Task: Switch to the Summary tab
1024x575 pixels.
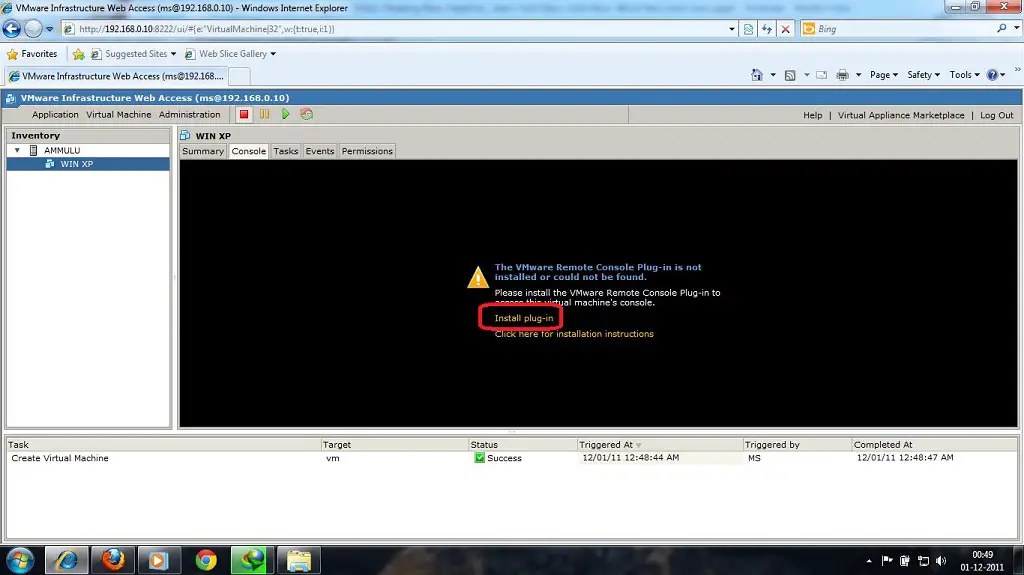Action: [202, 151]
